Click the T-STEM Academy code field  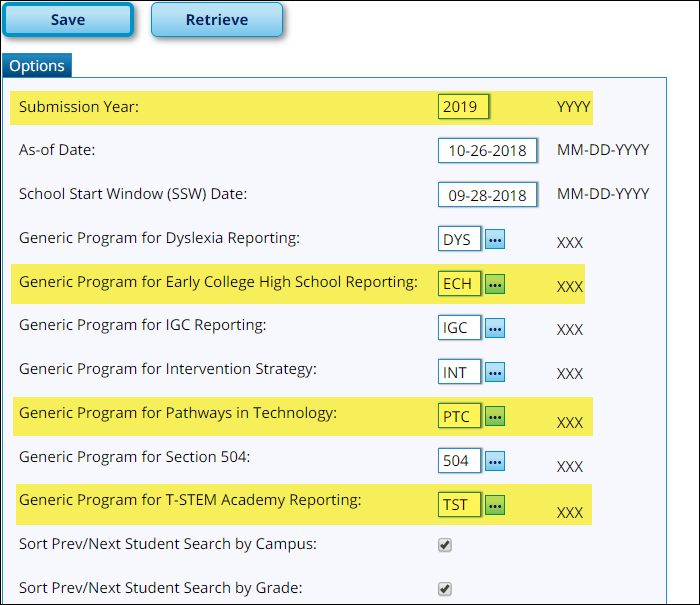coord(459,505)
